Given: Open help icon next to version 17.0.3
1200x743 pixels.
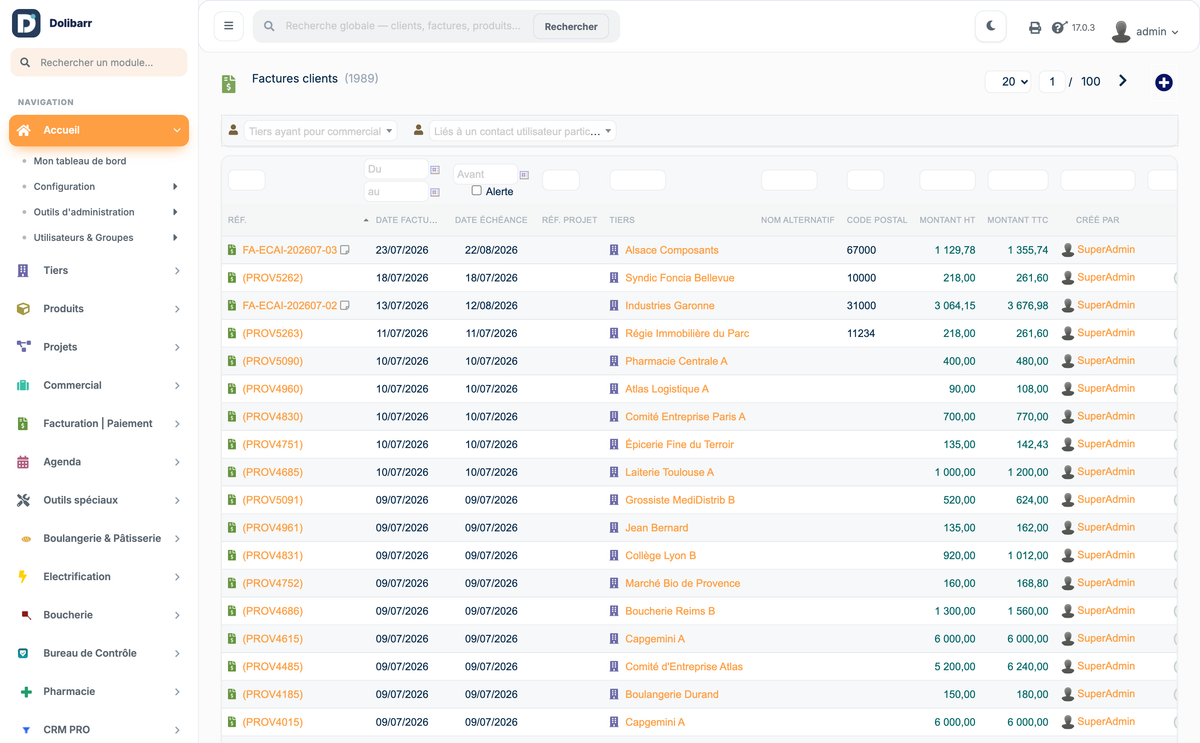Looking at the screenshot, I should tap(1059, 28).
